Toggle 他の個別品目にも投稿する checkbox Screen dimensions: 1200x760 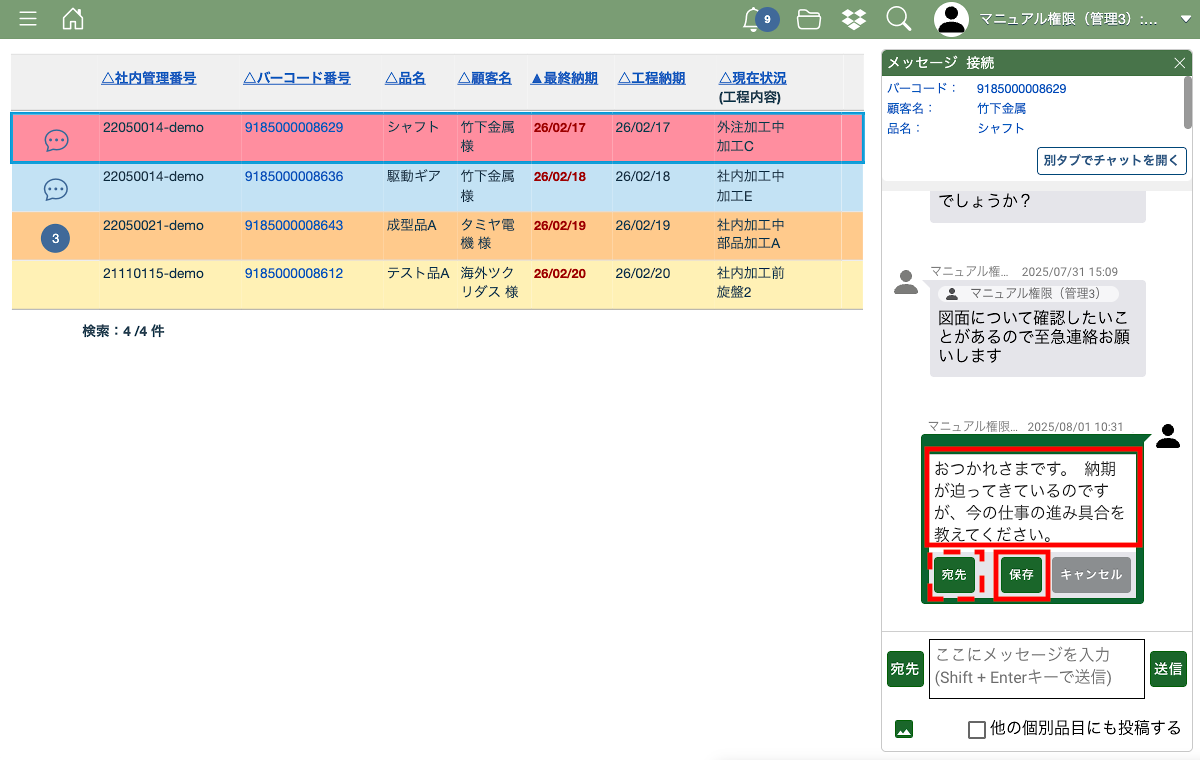(x=977, y=729)
